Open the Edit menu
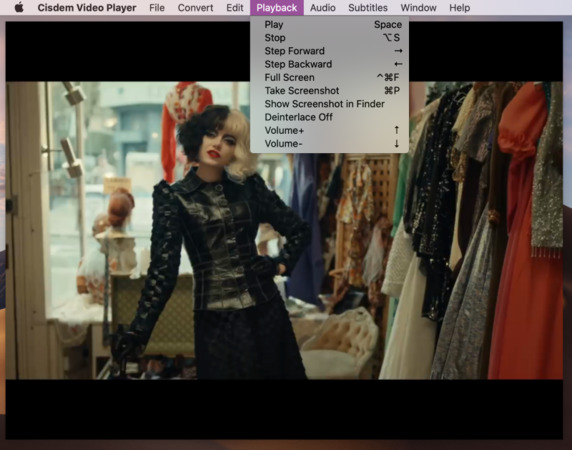This screenshot has height=450, width=572. coord(235,8)
